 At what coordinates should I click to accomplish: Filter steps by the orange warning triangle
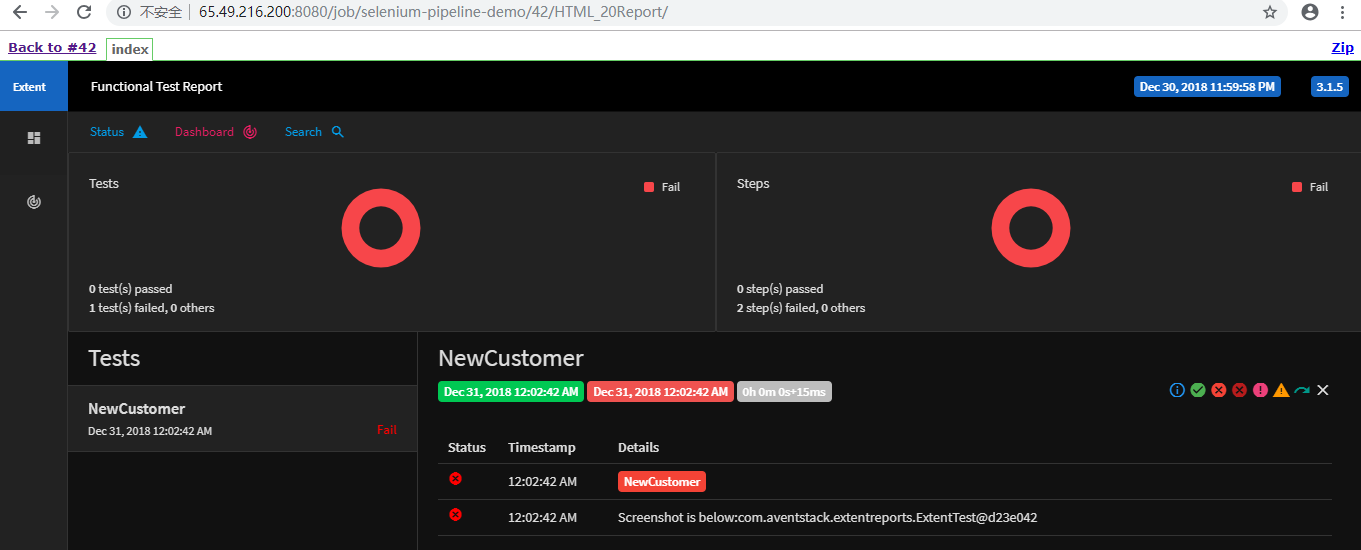[1281, 390]
